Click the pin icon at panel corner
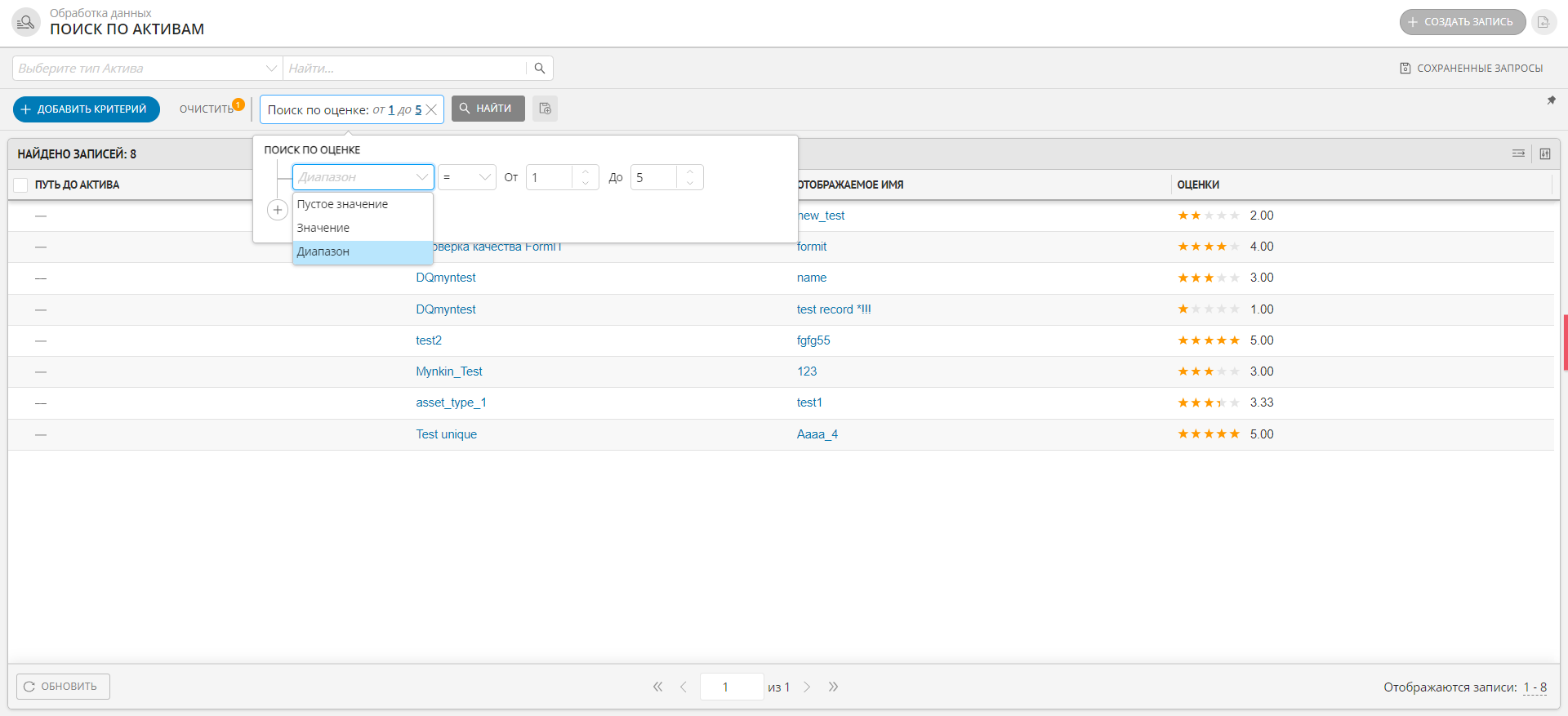This screenshot has width=1568, height=716. coord(1551,100)
